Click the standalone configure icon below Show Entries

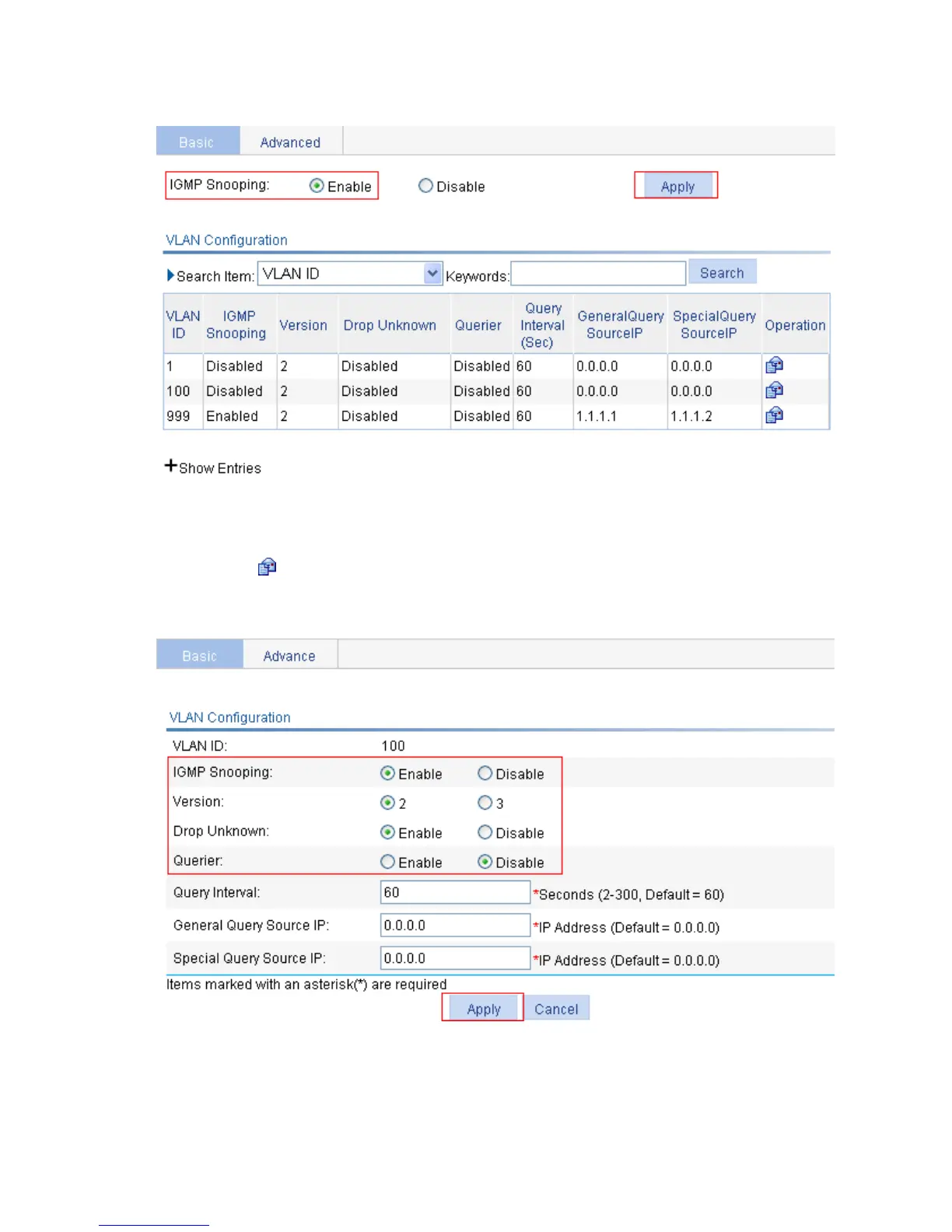pyautogui.click(x=267, y=566)
